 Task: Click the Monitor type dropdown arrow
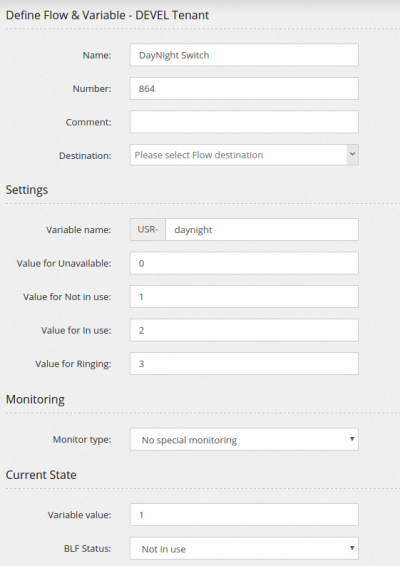click(352, 439)
